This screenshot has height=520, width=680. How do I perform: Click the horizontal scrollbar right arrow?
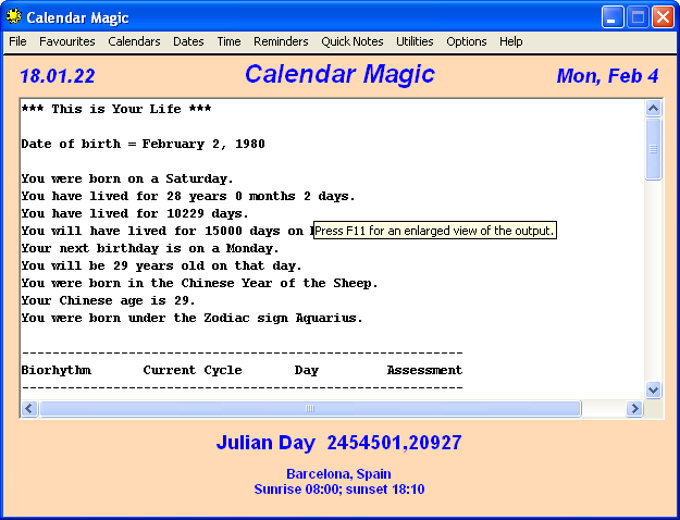click(634, 408)
